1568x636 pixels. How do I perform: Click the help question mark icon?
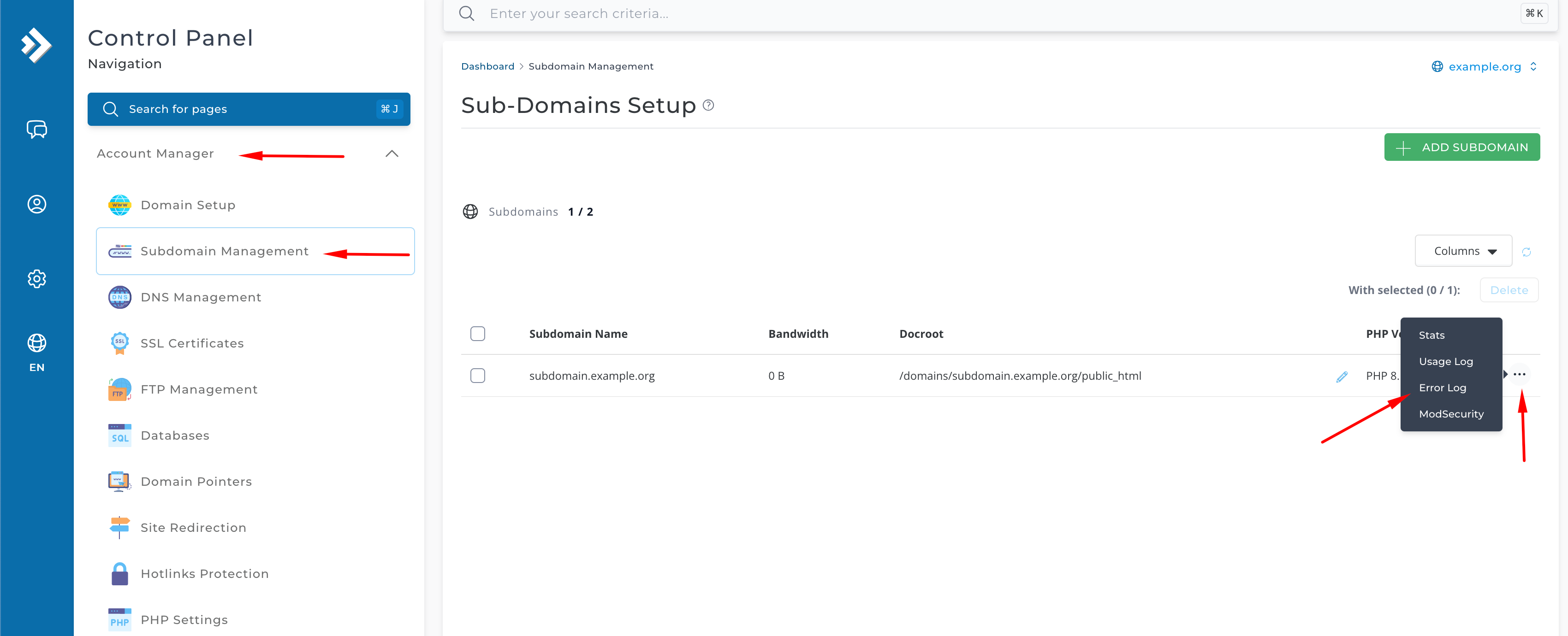(x=708, y=105)
